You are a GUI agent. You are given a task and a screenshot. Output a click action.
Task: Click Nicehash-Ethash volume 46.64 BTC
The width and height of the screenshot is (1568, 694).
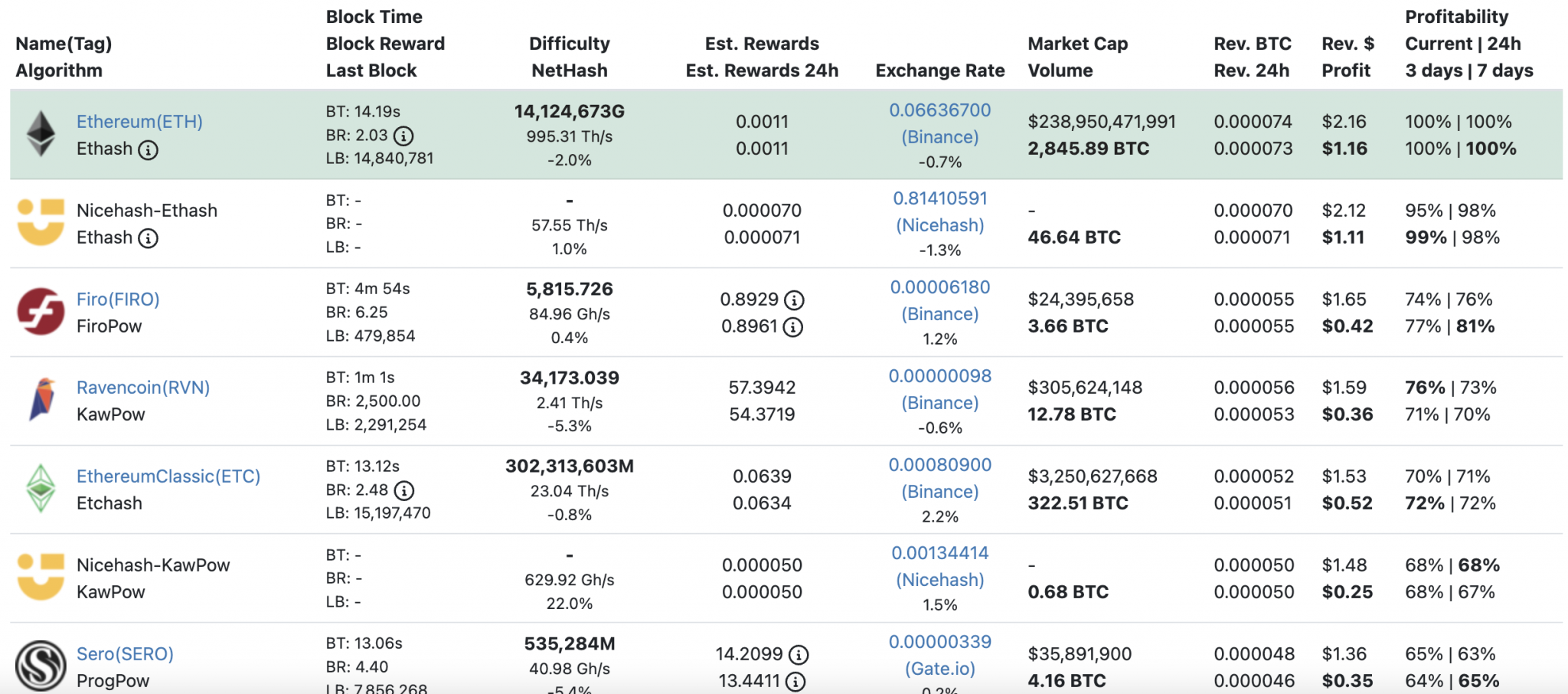tap(1074, 237)
